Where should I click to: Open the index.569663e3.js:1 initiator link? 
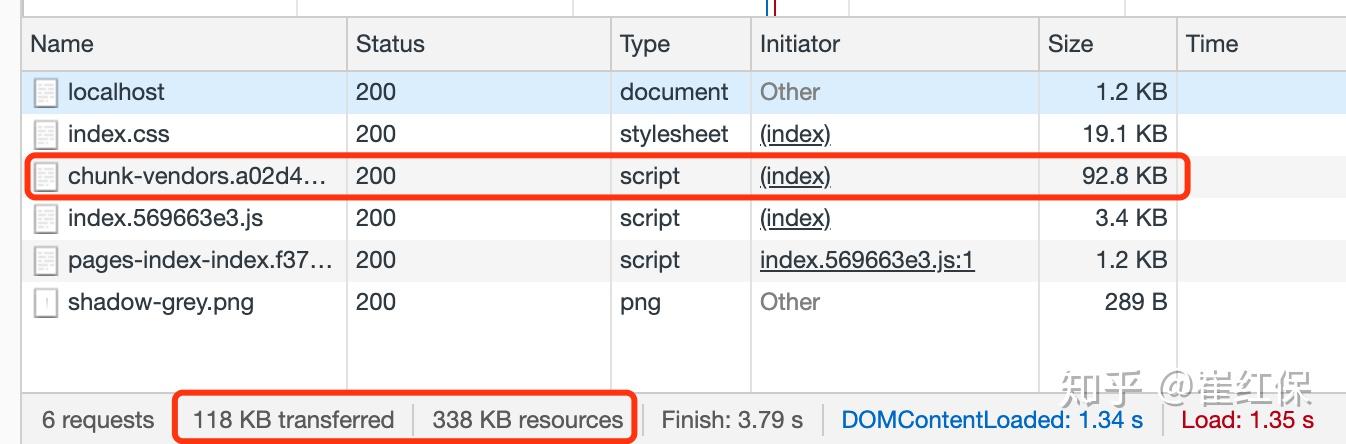click(x=866, y=260)
